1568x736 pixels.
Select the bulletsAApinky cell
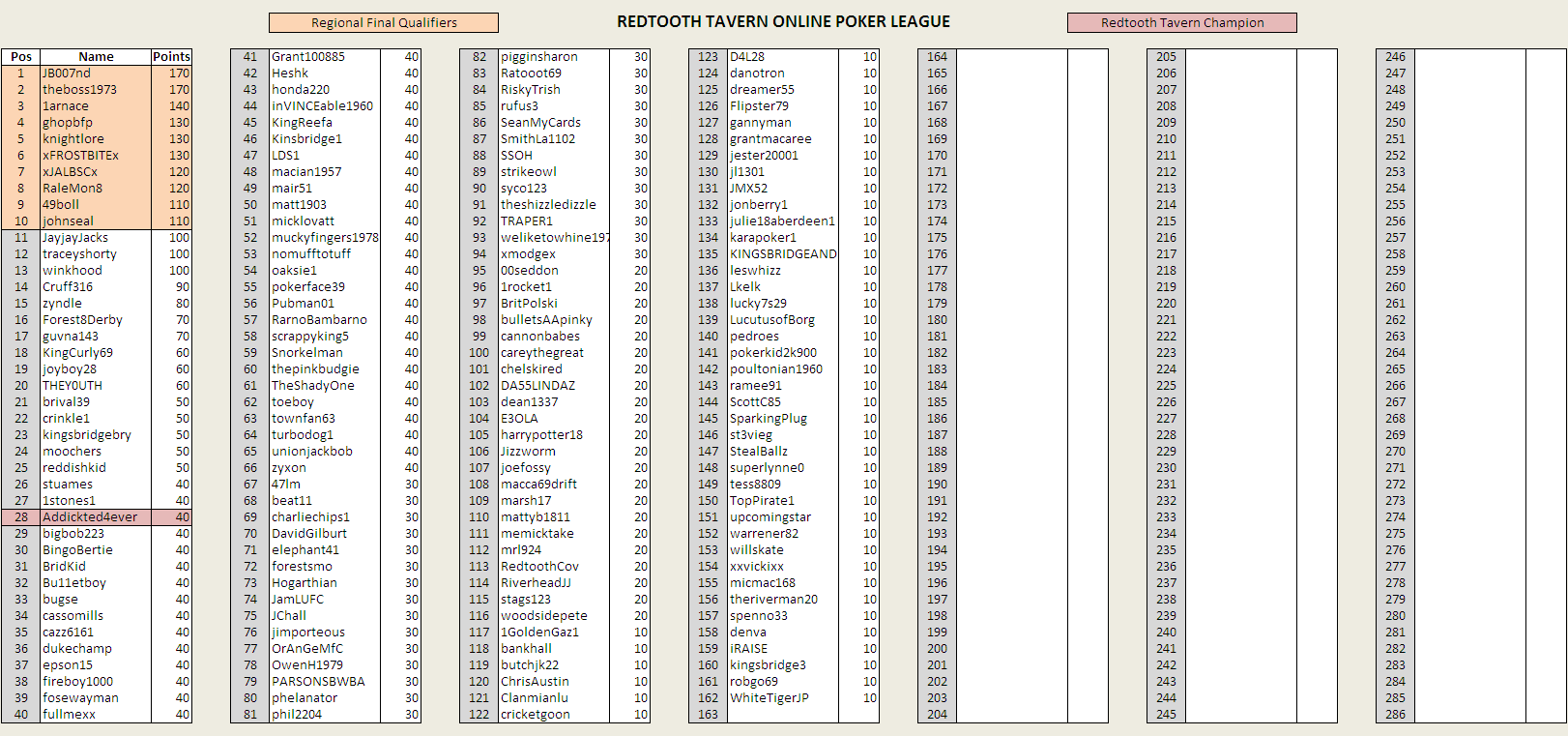pyautogui.click(x=554, y=320)
